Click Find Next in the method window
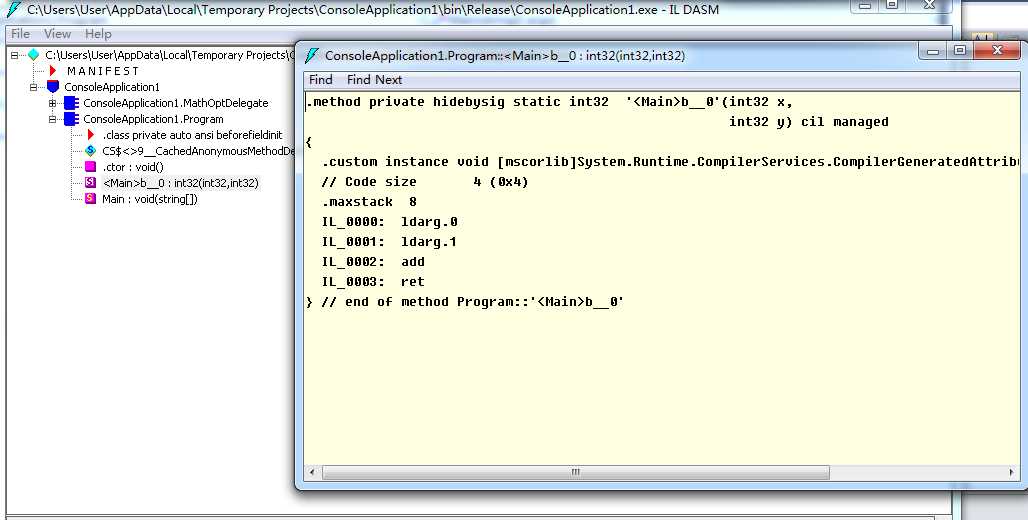1028x520 pixels. [x=374, y=79]
